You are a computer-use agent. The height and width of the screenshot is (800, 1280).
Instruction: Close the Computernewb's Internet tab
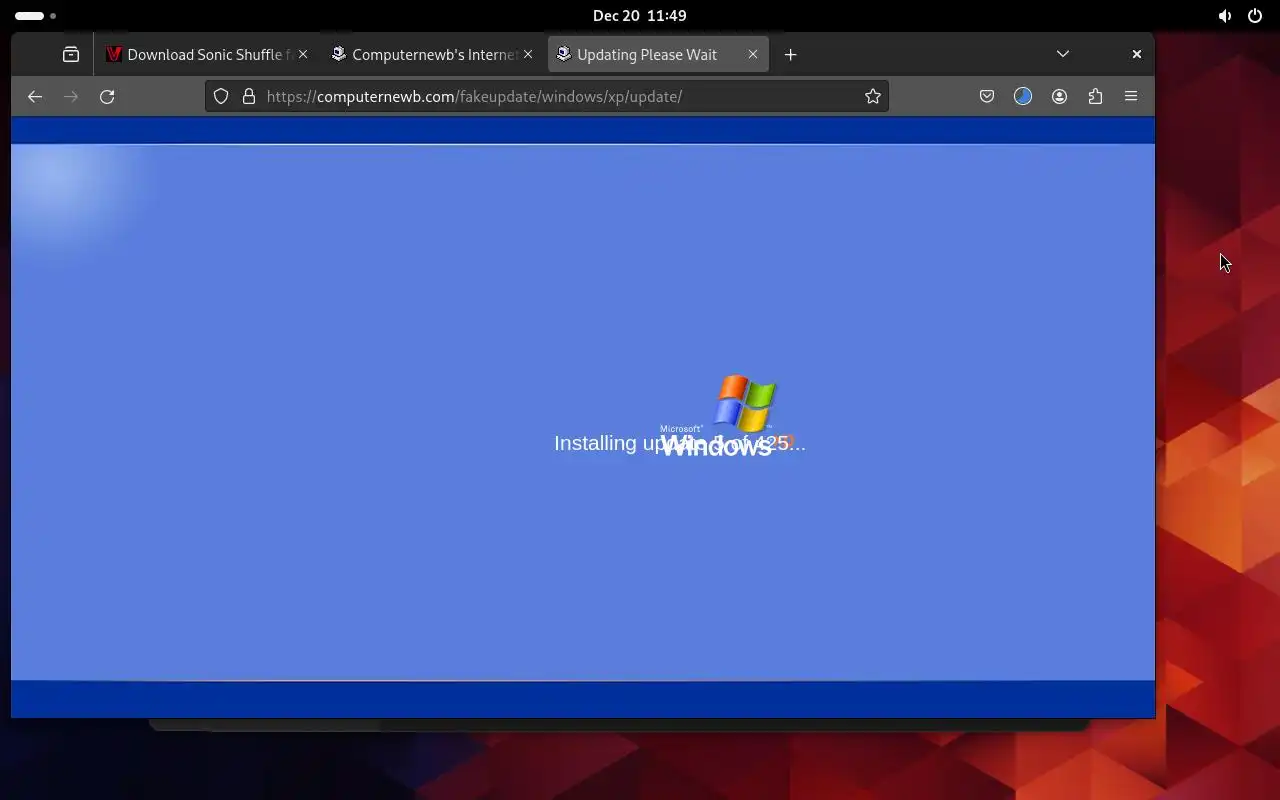(x=528, y=55)
